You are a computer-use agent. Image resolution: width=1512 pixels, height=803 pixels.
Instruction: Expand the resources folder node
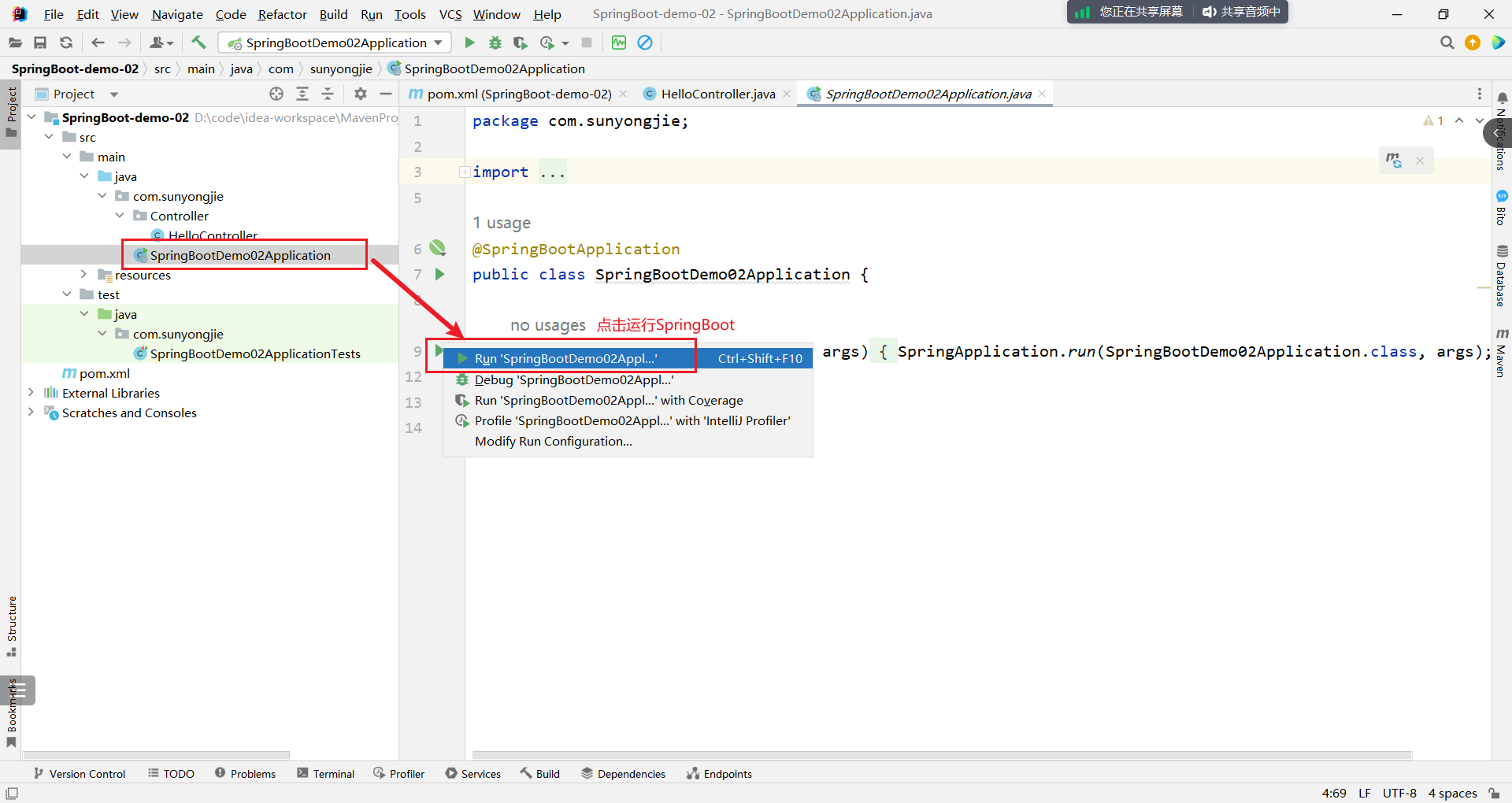click(x=84, y=275)
